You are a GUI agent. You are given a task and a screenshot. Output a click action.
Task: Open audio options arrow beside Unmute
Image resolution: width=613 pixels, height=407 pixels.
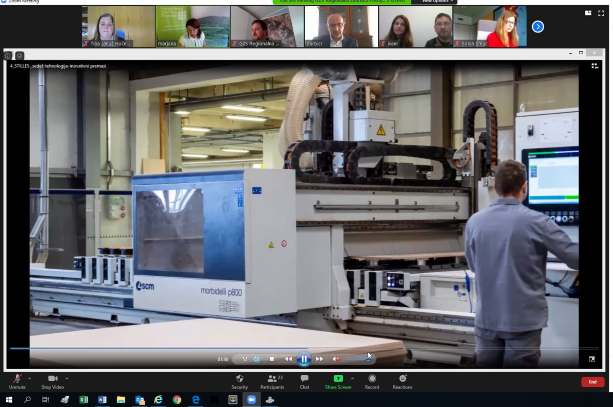click(x=30, y=378)
